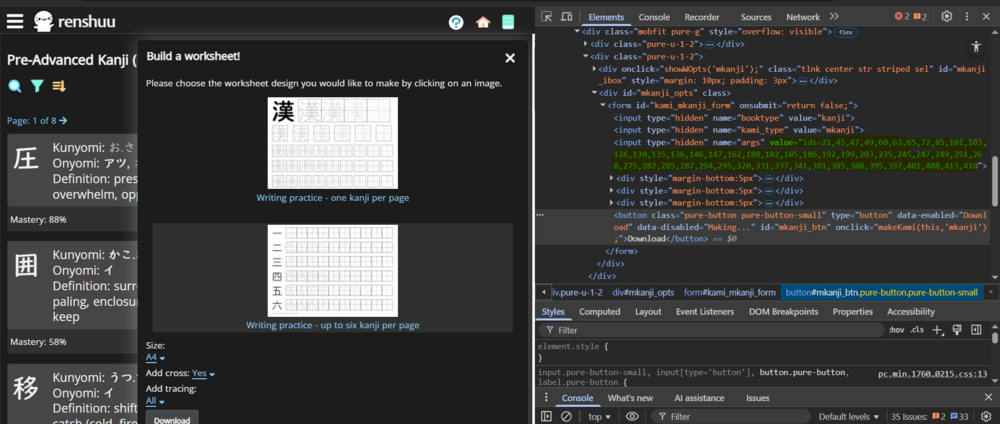Click the renshuu help question mark icon
This screenshot has height=424, width=1000.
[x=456, y=22]
